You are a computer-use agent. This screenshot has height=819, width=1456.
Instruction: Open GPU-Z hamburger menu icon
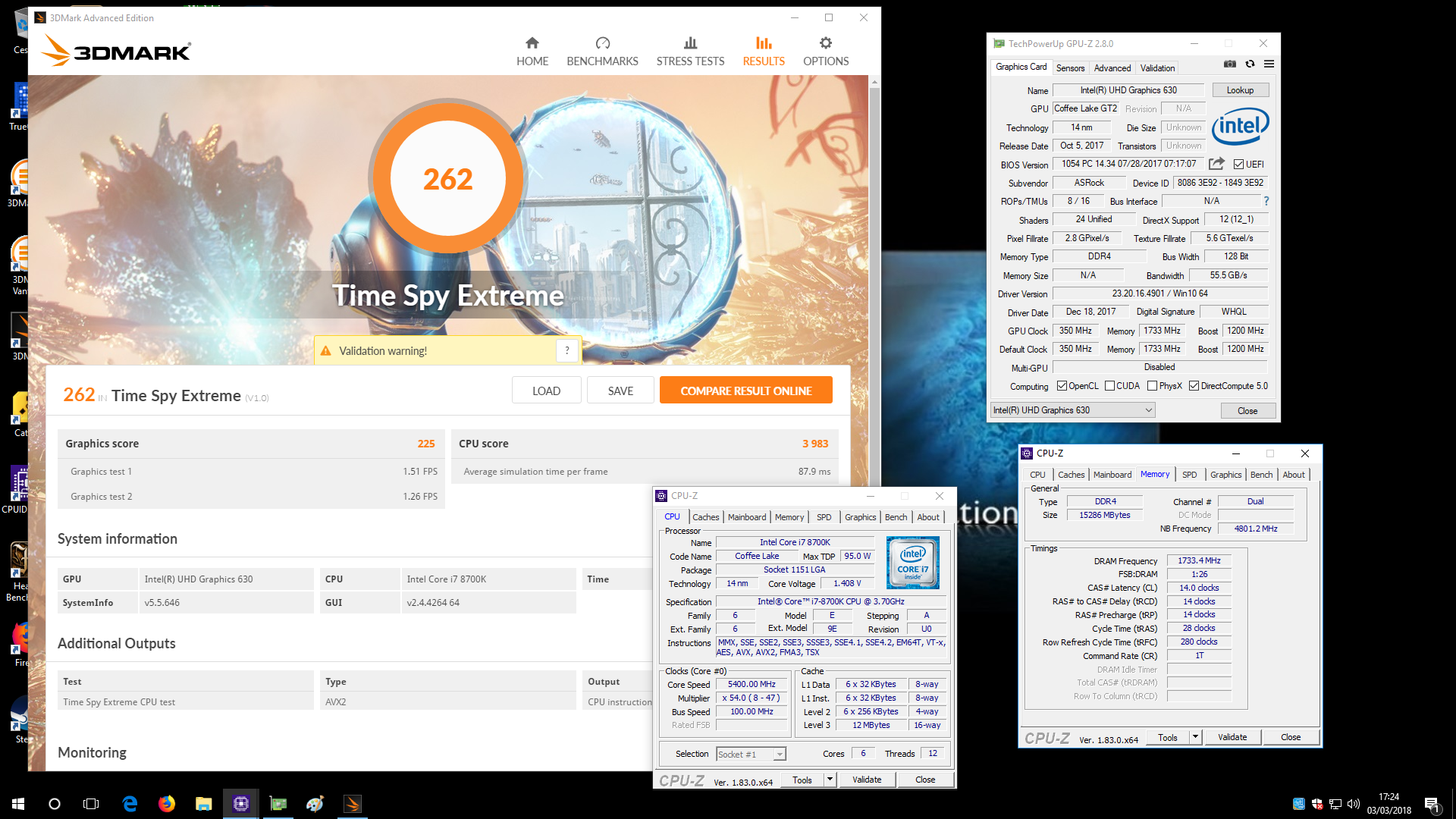pyautogui.click(x=1269, y=64)
